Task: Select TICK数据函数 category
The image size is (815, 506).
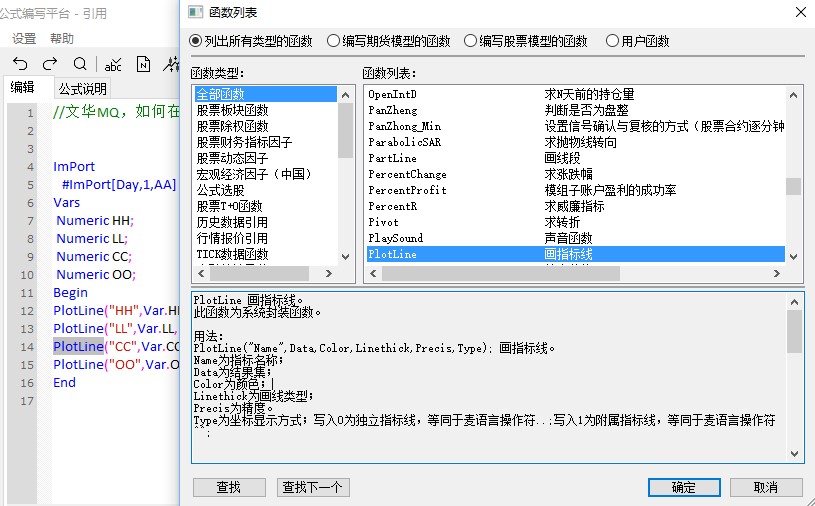Action: point(266,254)
